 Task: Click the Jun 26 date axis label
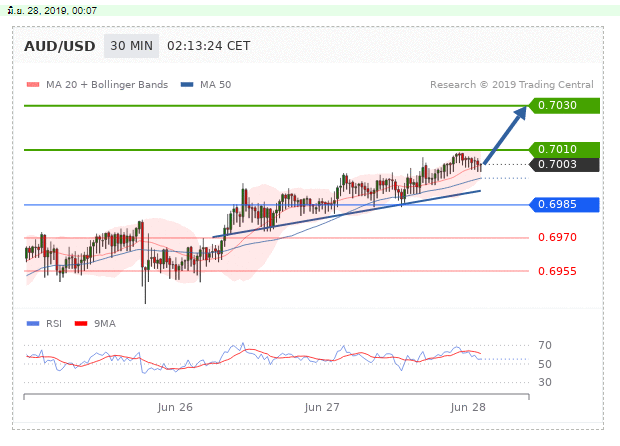[x=175, y=407]
